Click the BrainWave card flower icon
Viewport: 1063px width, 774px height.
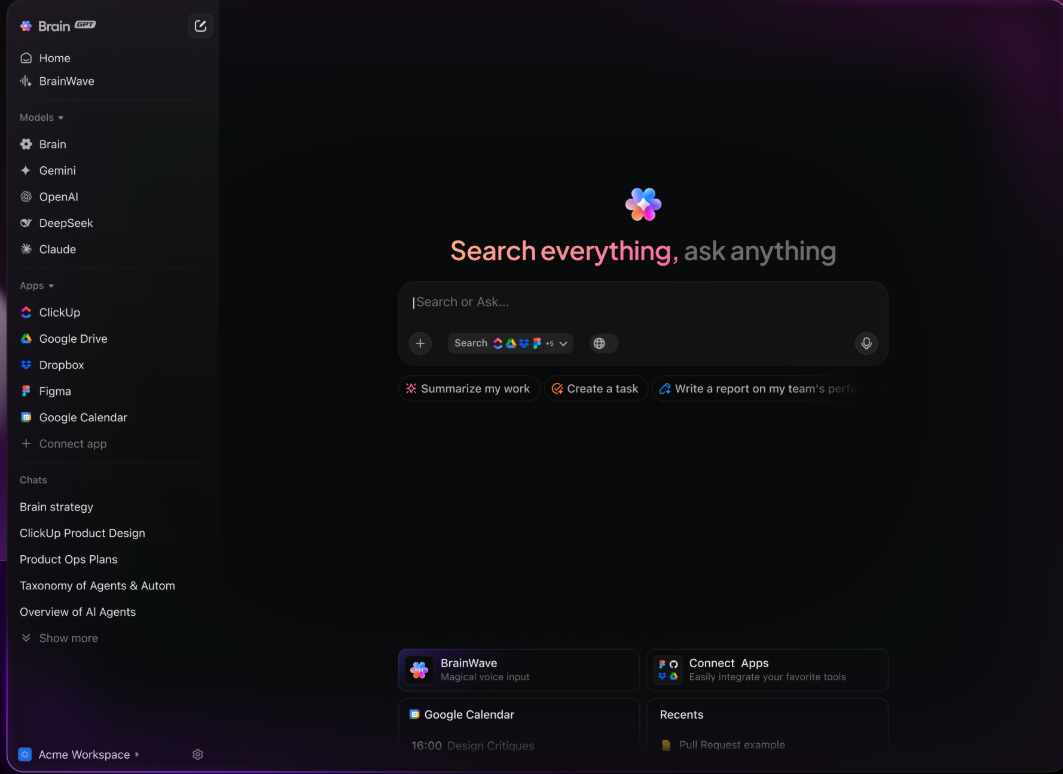[419, 670]
